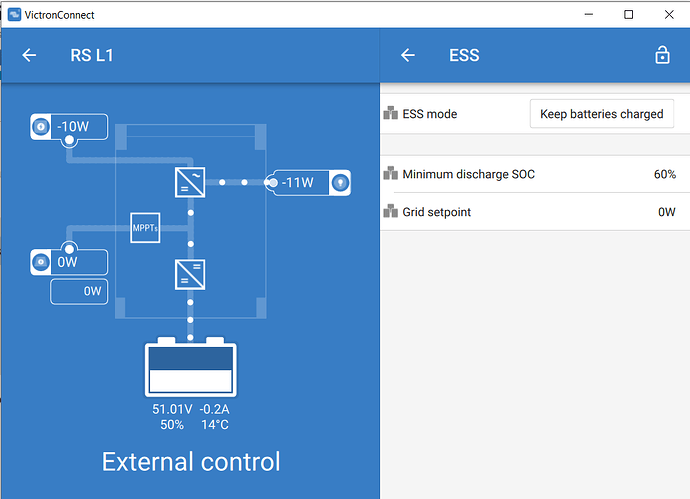Minimize the VictronConnect window

pos(589,15)
